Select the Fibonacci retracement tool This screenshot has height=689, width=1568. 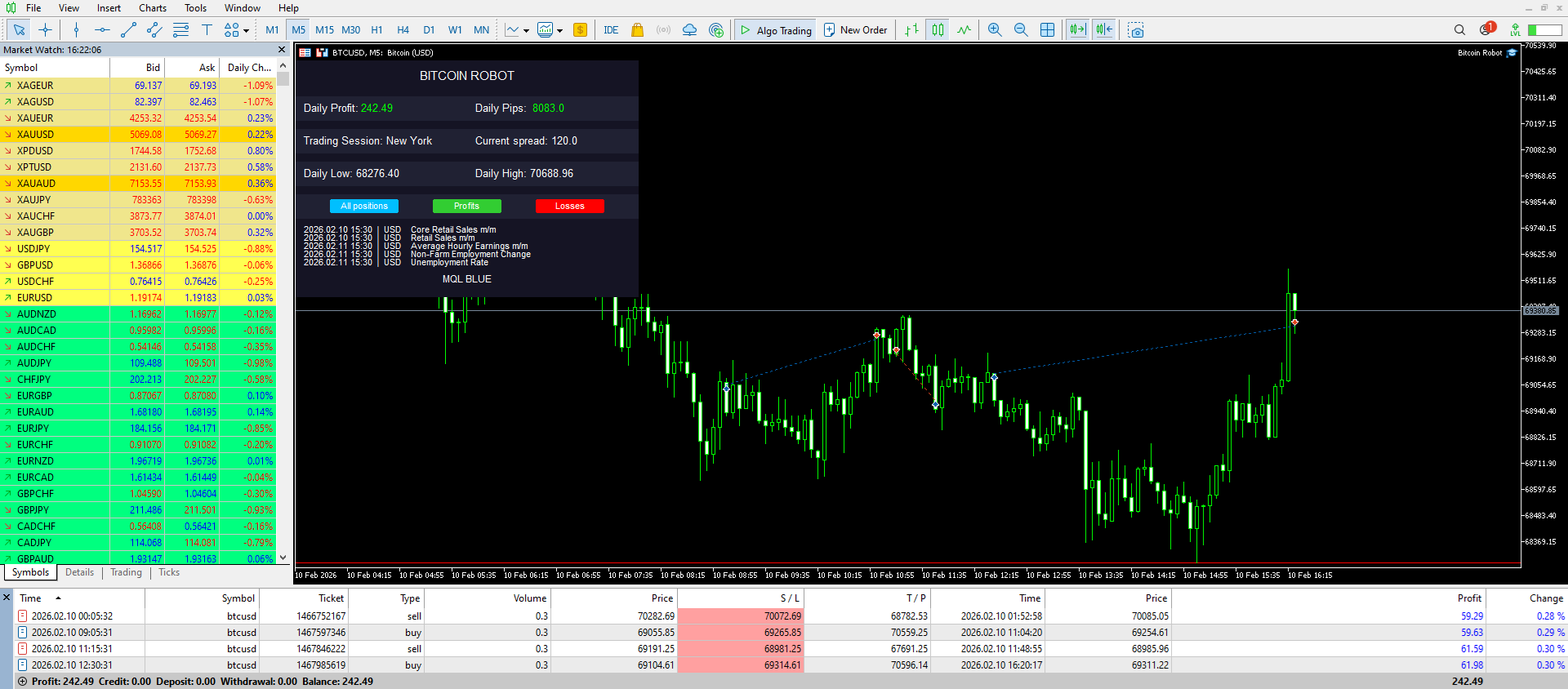(x=180, y=30)
